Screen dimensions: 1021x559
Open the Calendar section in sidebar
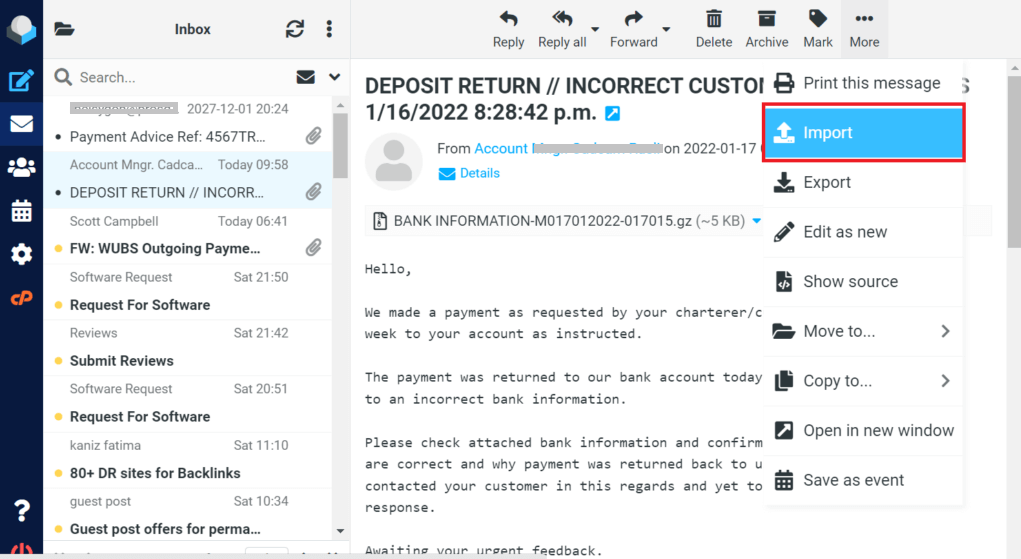21,211
